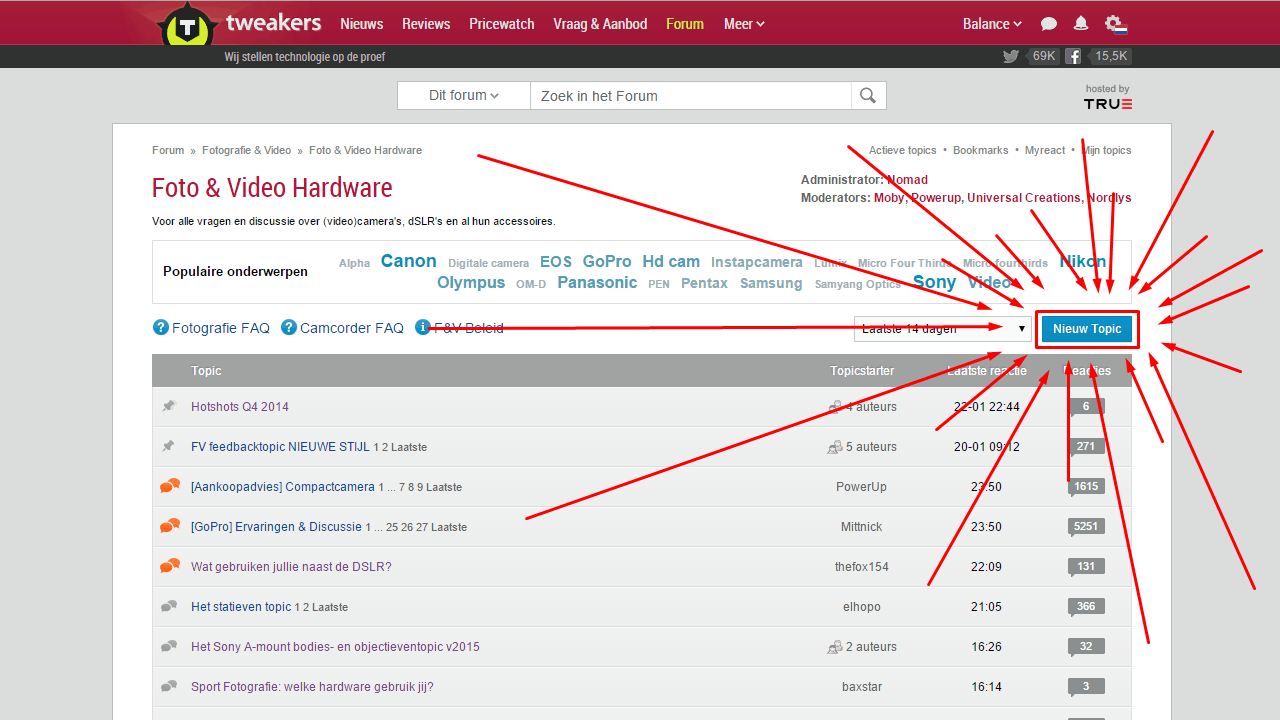Click orange bubble icon of Wat gebruiken jullie
The image size is (1280, 720).
pyautogui.click(x=170, y=566)
